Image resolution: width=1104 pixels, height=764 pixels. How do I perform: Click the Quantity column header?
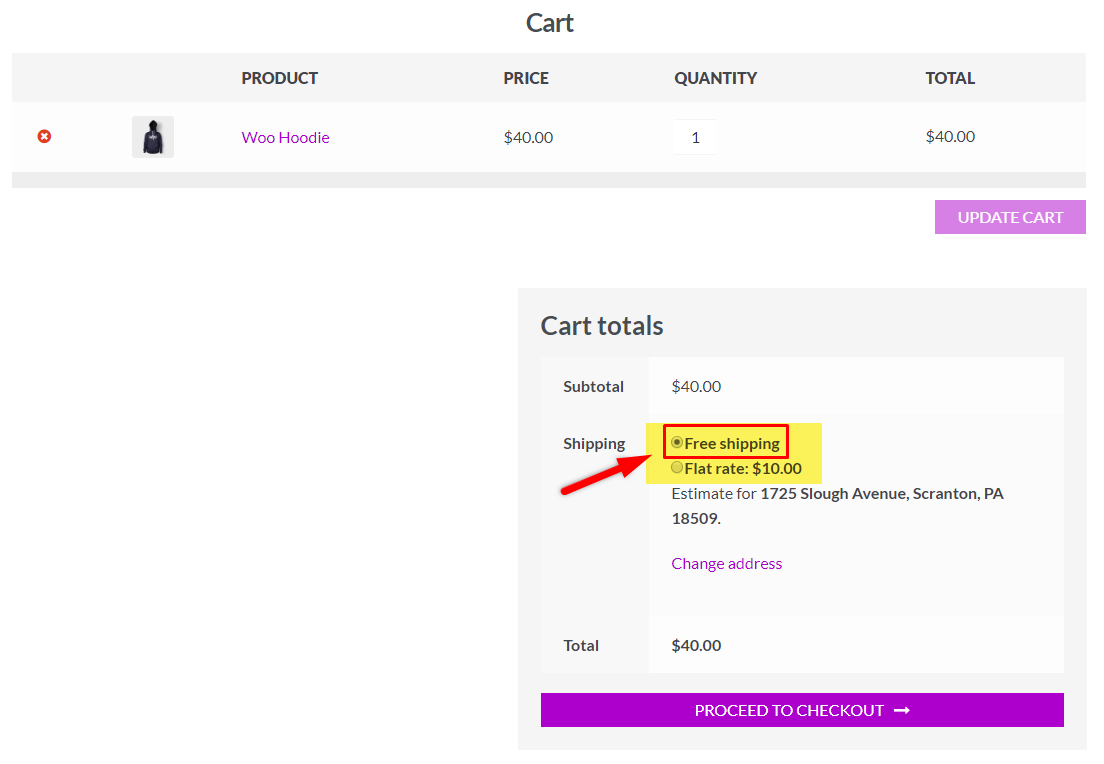[x=715, y=78]
